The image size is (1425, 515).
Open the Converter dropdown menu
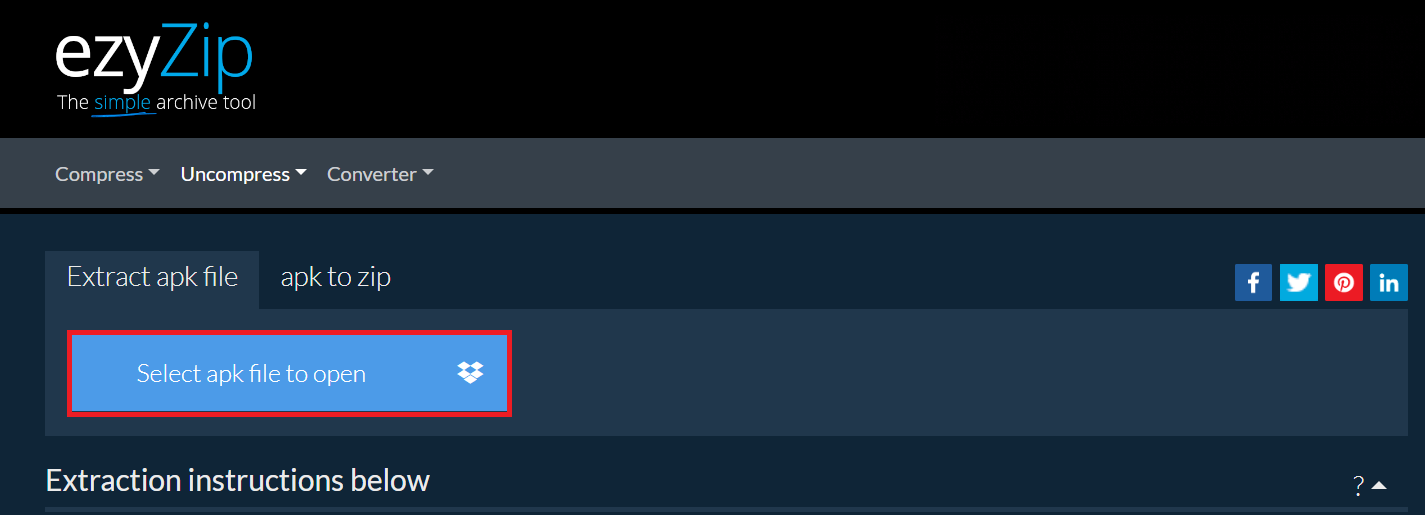pyautogui.click(x=380, y=174)
